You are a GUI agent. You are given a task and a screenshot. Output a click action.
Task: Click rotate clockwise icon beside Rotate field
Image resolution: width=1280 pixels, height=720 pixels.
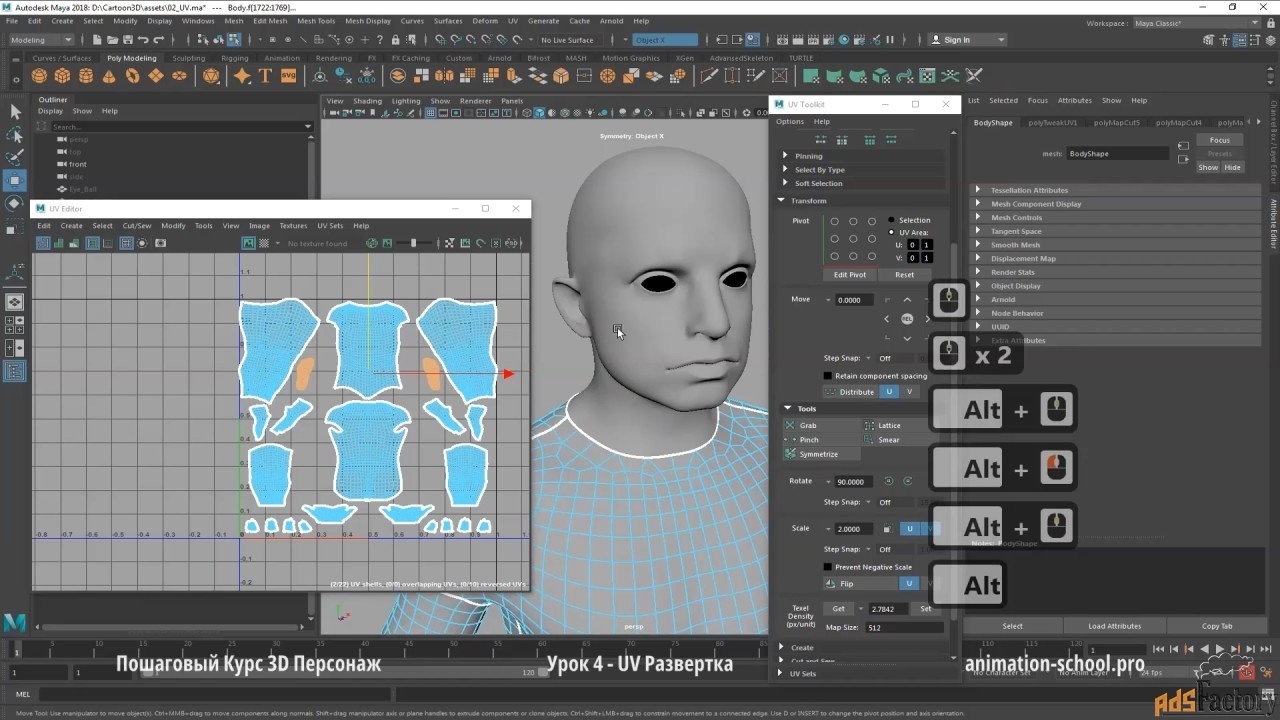(908, 481)
